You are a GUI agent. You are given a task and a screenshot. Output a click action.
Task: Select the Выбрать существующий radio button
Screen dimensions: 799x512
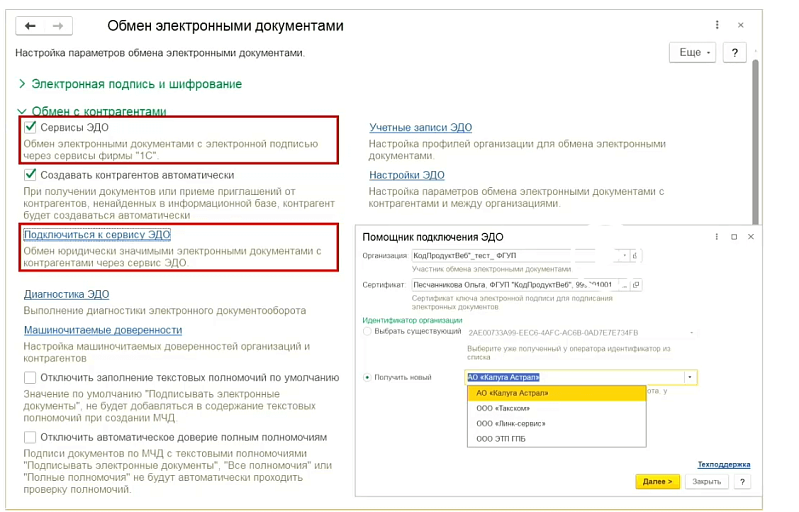click(x=367, y=331)
